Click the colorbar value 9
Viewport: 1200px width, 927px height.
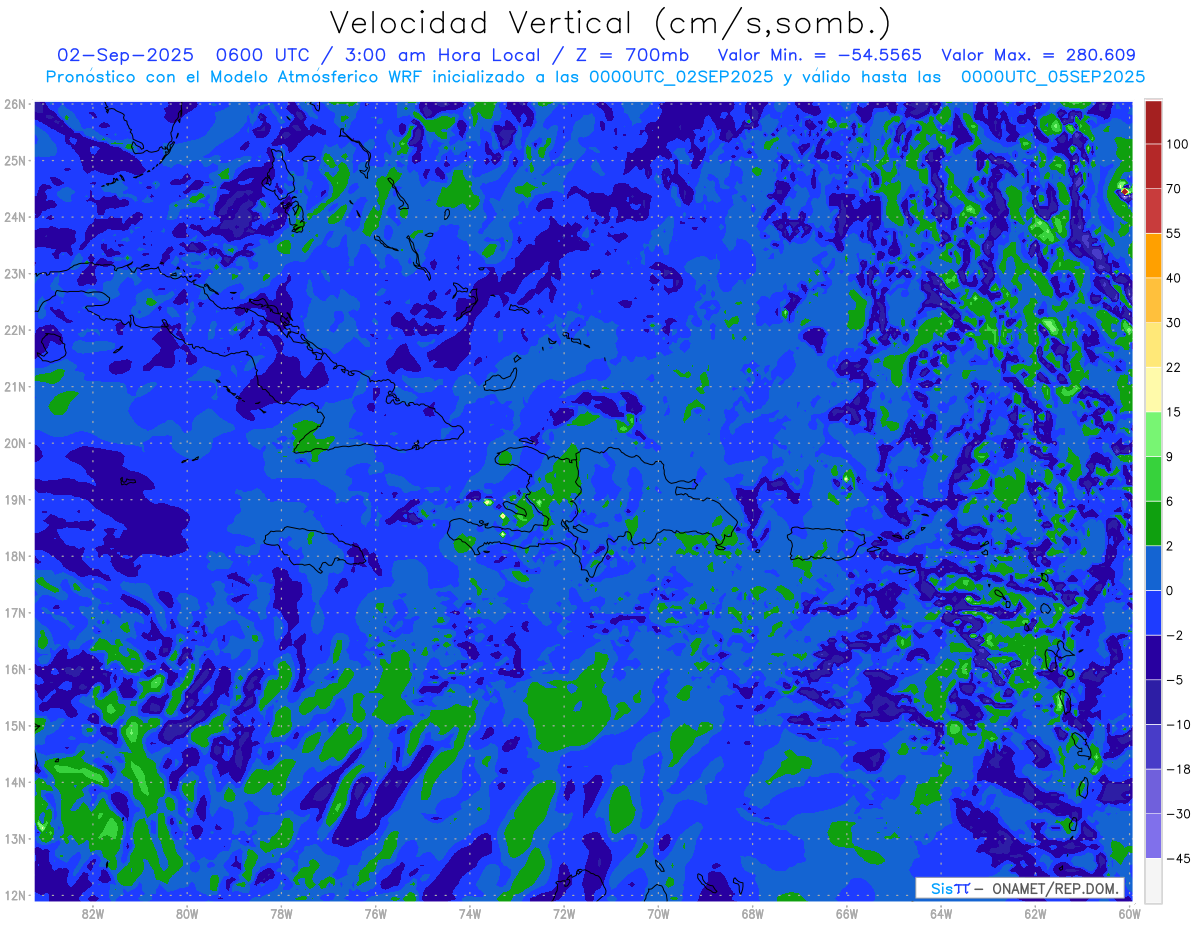click(1171, 457)
